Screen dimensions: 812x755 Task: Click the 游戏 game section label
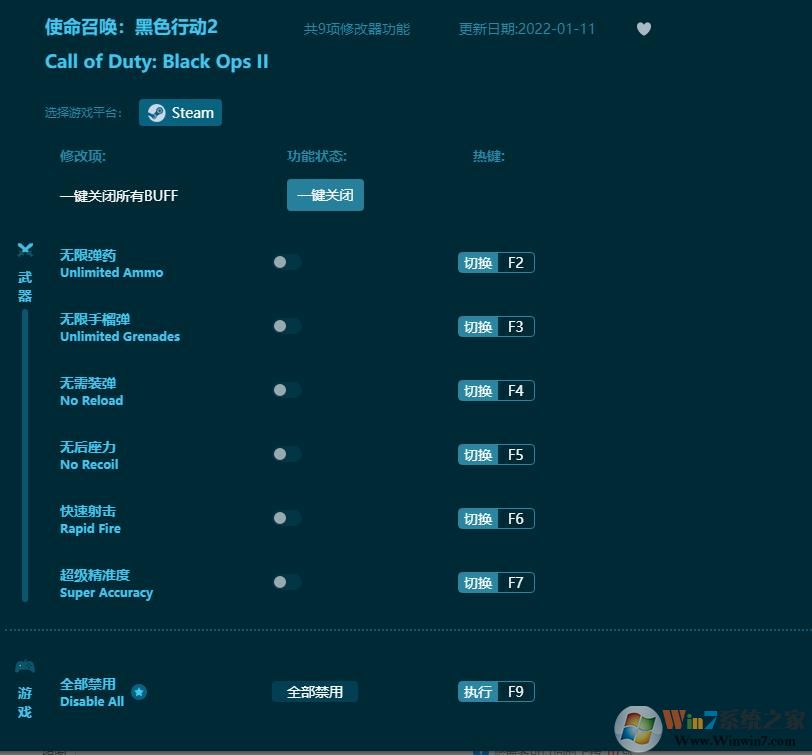pos(25,702)
